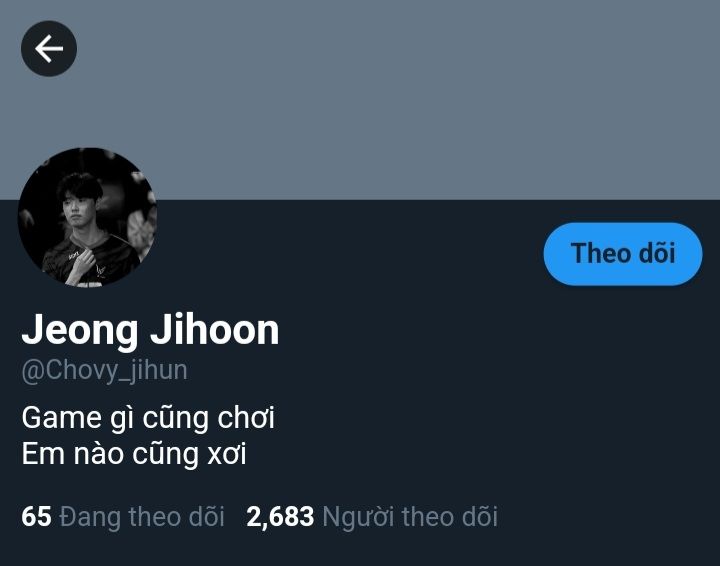Tap the Đang theo dõi label
Screen dimensions: 720x566
click(x=142, y=516)
